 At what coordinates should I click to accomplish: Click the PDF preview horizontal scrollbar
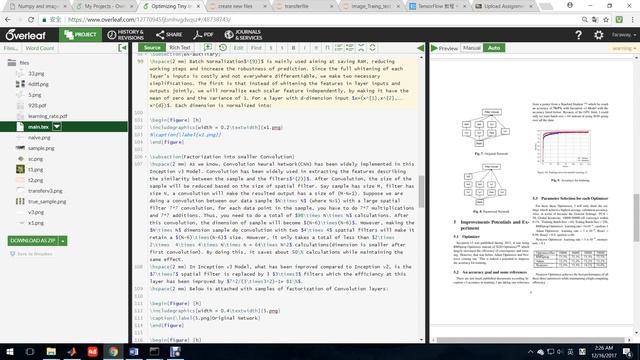point(530,340)
